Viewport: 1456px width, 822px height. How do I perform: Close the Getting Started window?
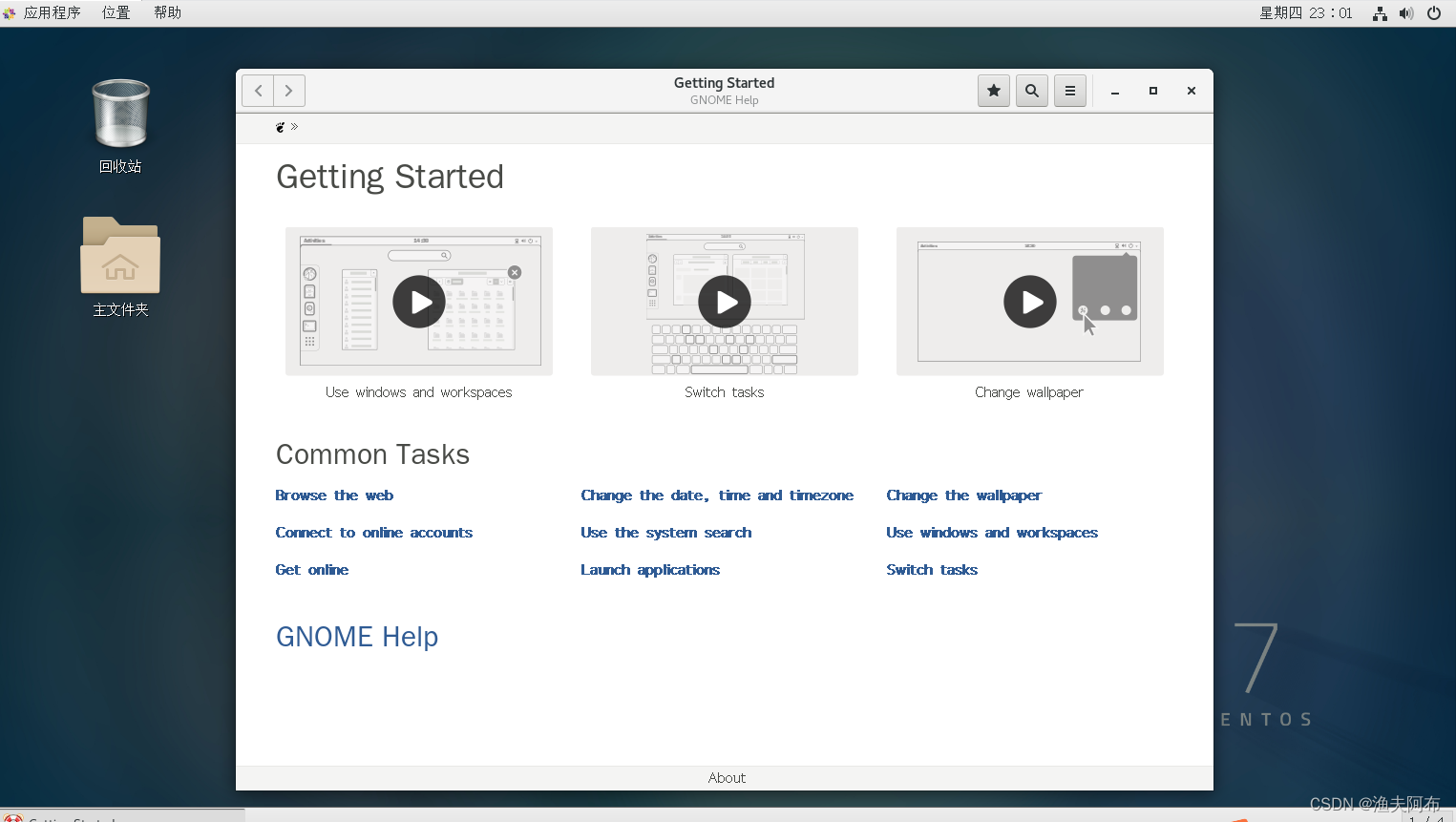click(x=1192, y=91)
